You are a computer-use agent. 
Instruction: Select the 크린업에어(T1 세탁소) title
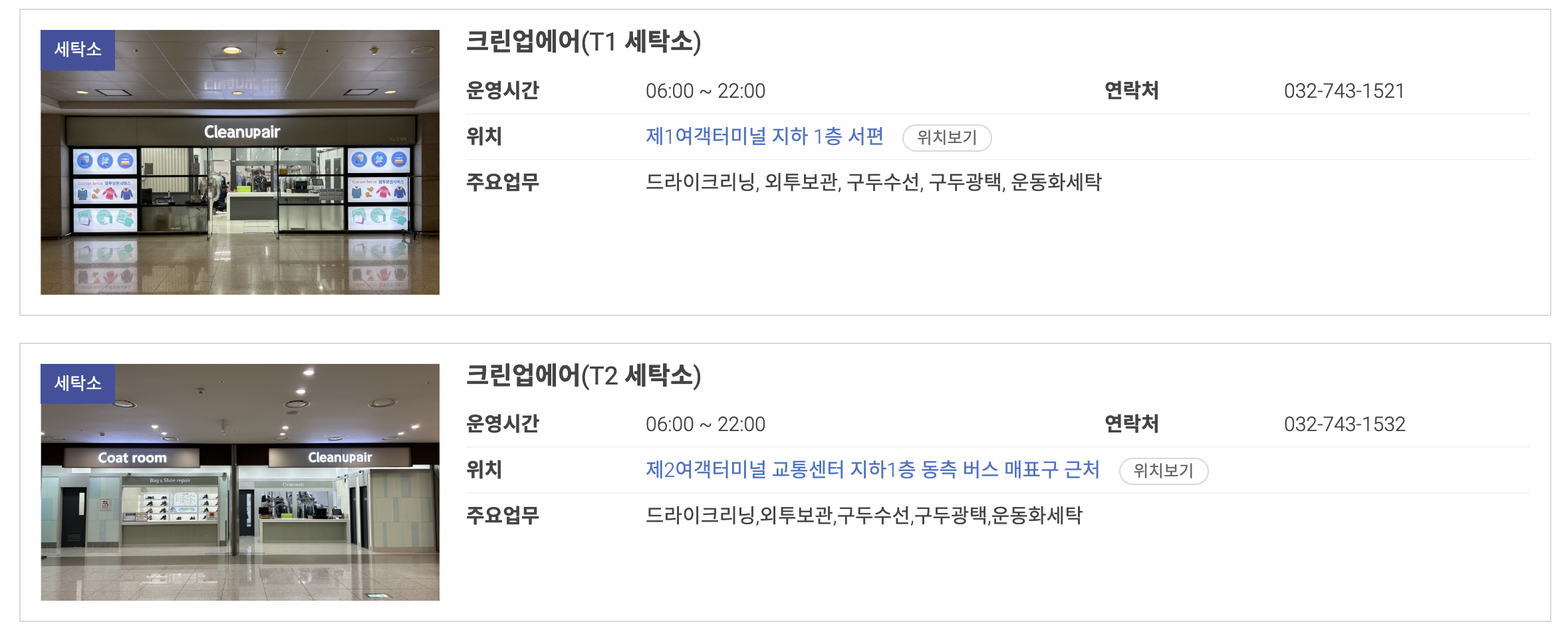pos(585,42)
